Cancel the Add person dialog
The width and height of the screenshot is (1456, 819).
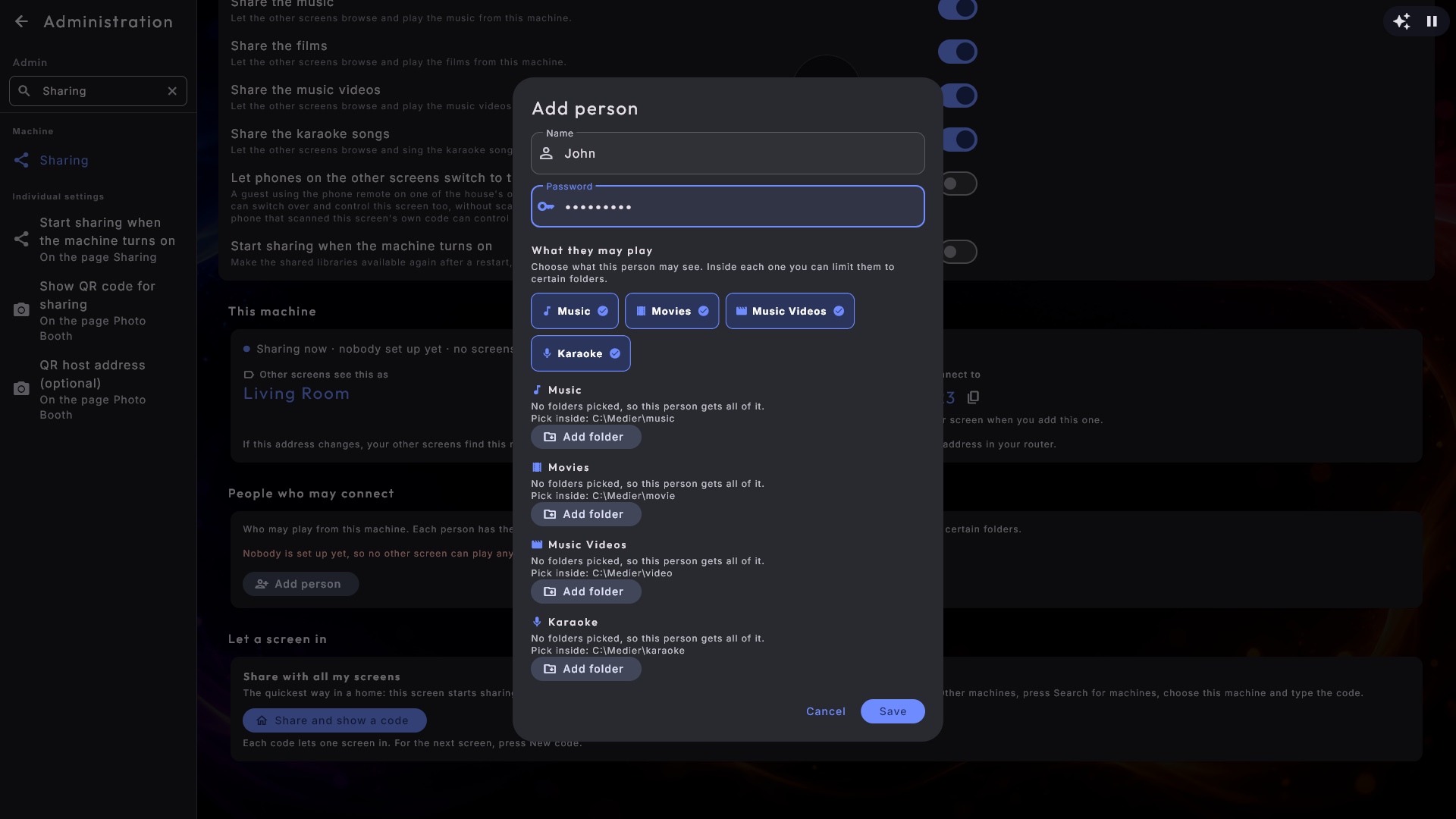click(826, 711)
